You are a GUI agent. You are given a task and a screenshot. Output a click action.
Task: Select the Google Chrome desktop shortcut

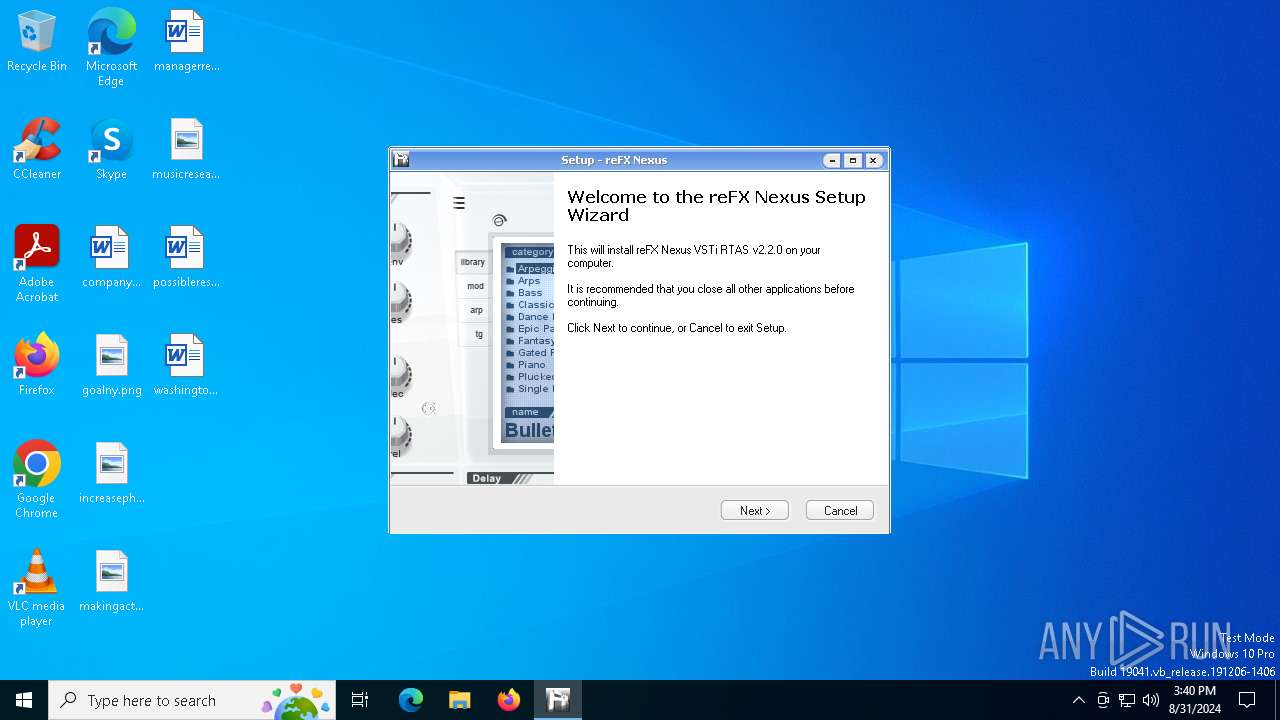(x=37, y=480)
